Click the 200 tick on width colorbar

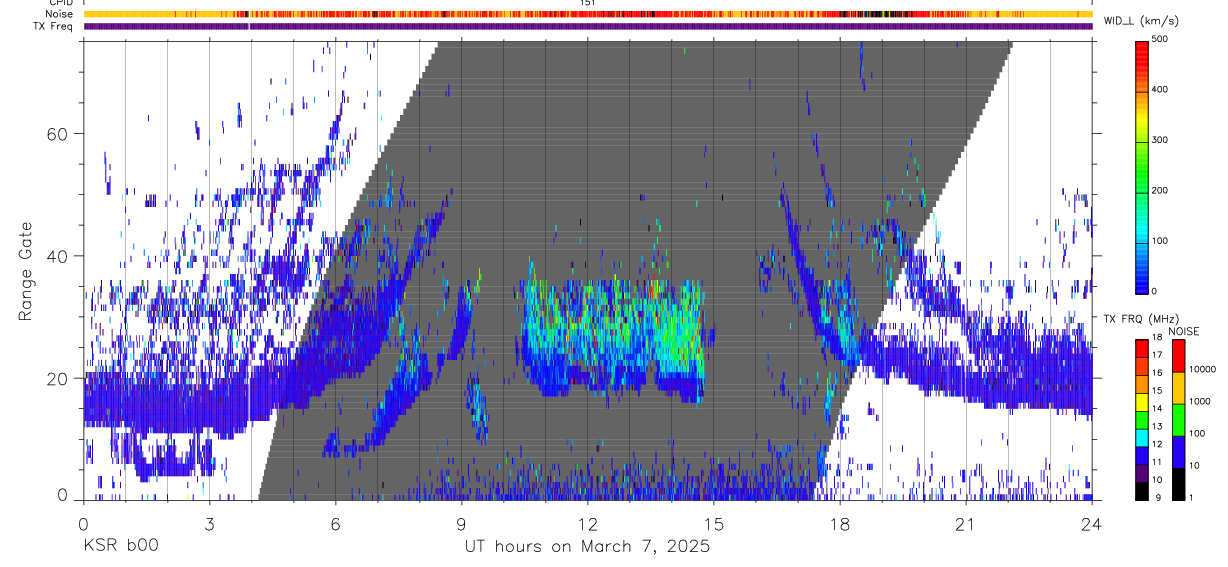(1160, 190)
